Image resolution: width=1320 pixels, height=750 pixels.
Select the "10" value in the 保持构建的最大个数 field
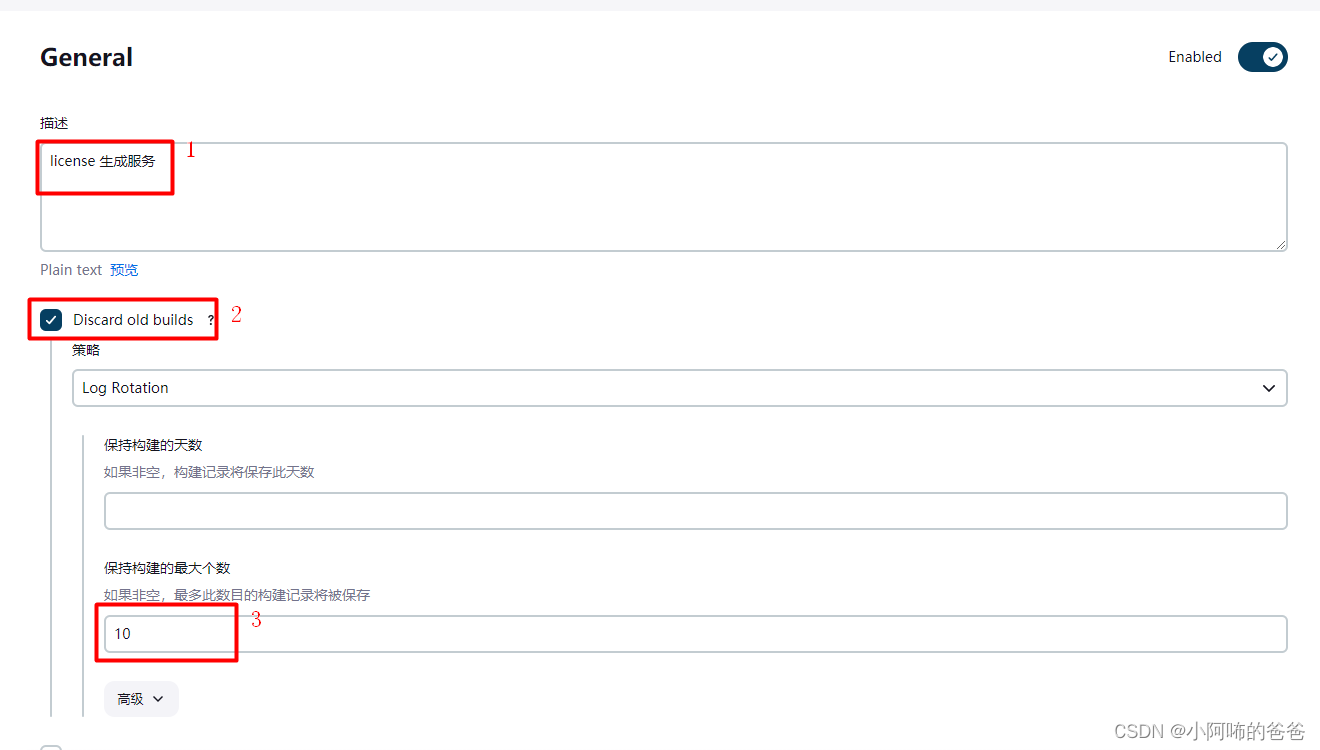123,633
